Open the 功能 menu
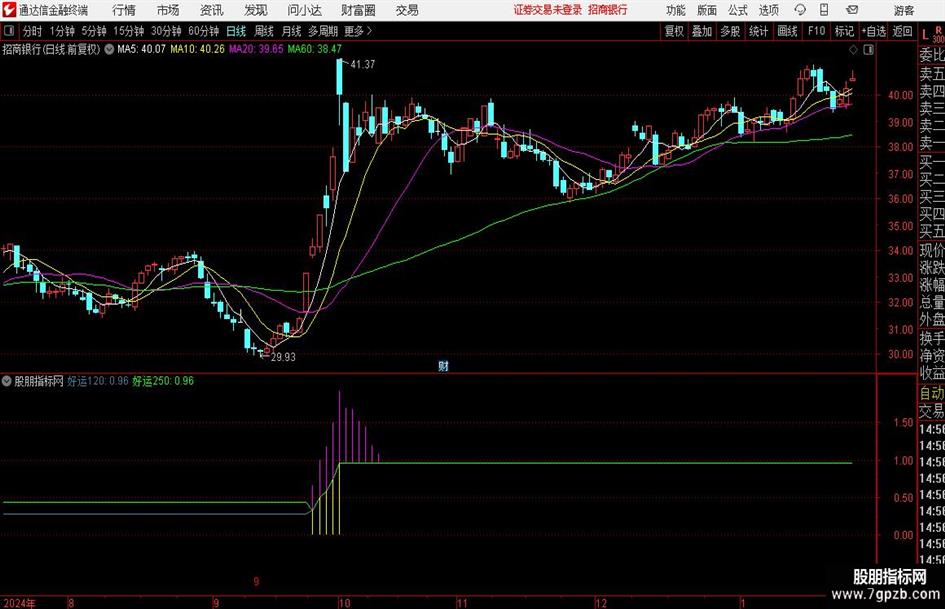The width and height of the screenshot is (945, 609). [676, 10]
